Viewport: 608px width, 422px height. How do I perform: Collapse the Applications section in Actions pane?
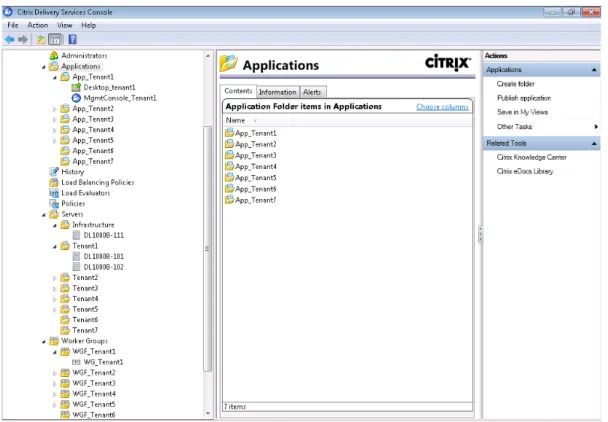pyautogui.click(x=594, y=70)
